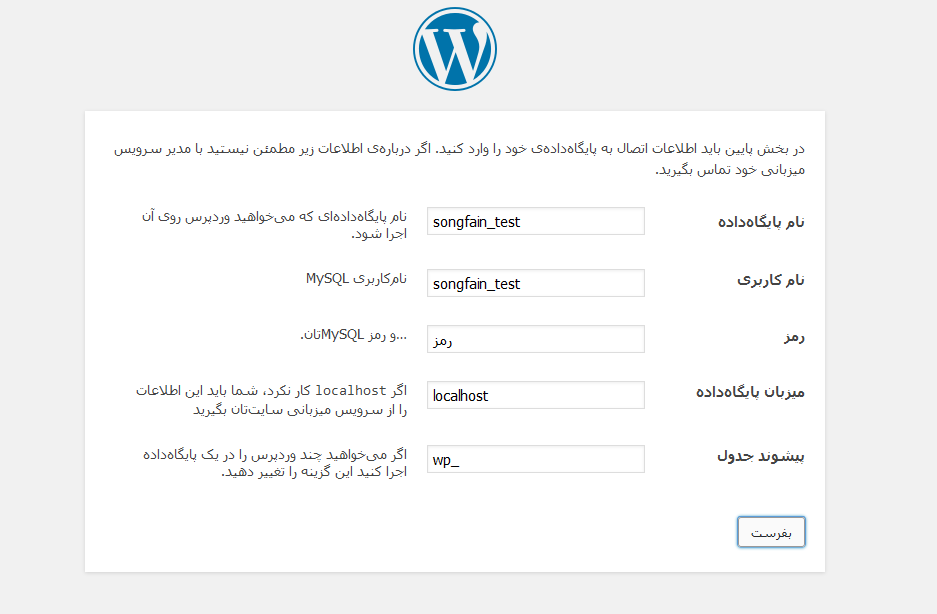Click the database name help description text
The width and height of the screenshot is (937, 614).
274,225
